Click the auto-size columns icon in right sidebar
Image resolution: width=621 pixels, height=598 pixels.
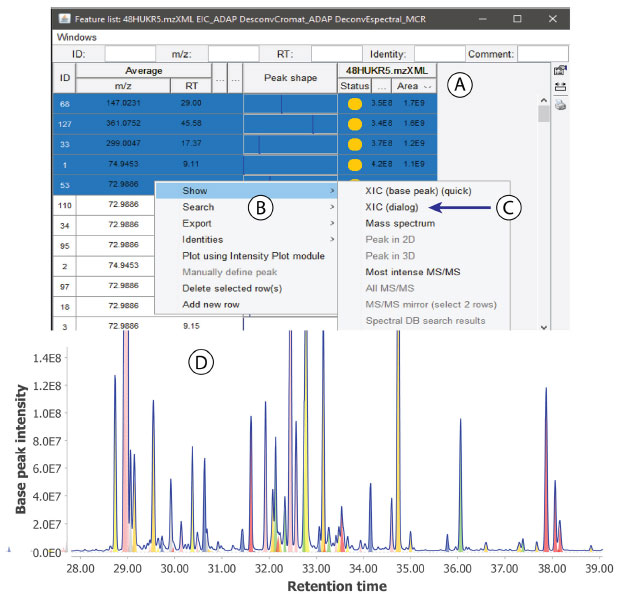tap(561, 88)
